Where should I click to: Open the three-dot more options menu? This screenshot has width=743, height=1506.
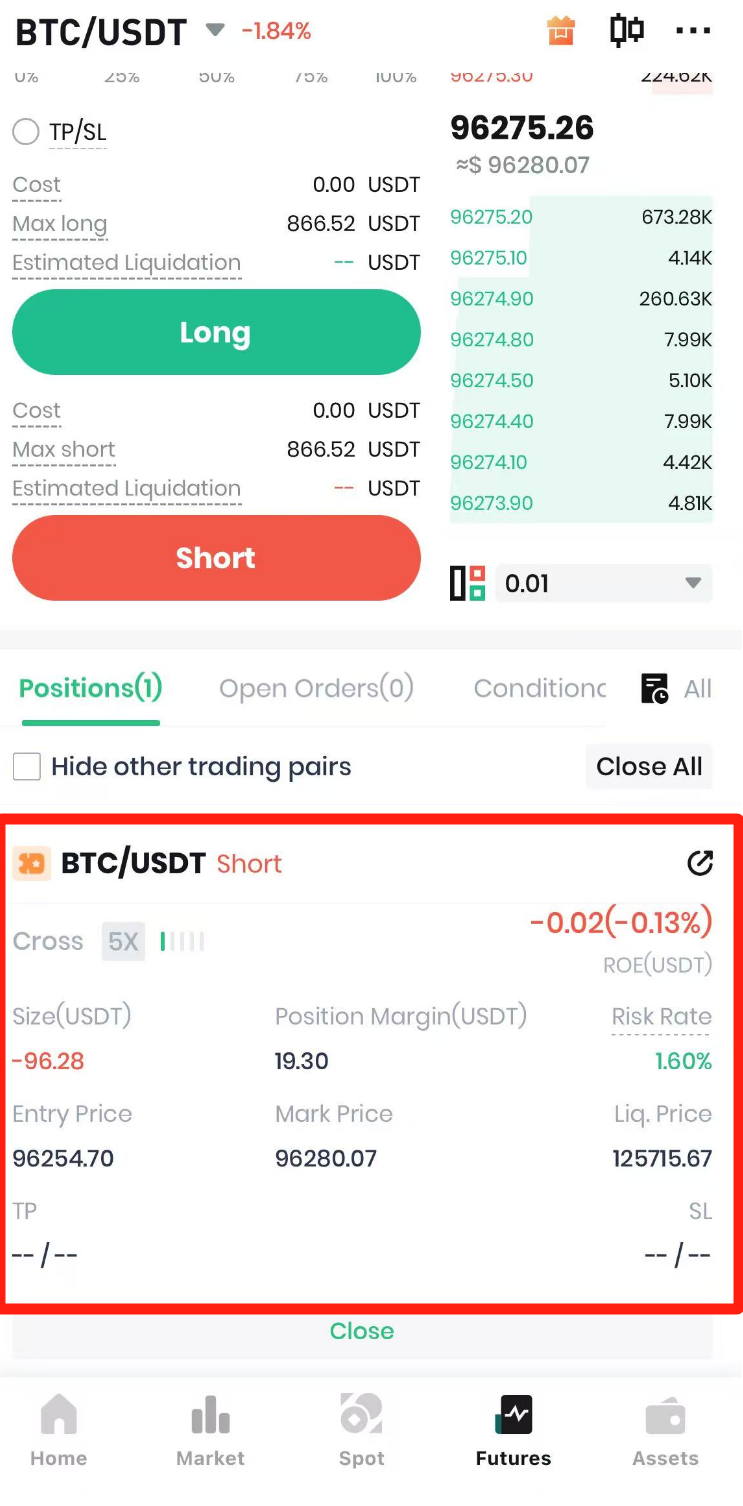[x=693, y=31]
